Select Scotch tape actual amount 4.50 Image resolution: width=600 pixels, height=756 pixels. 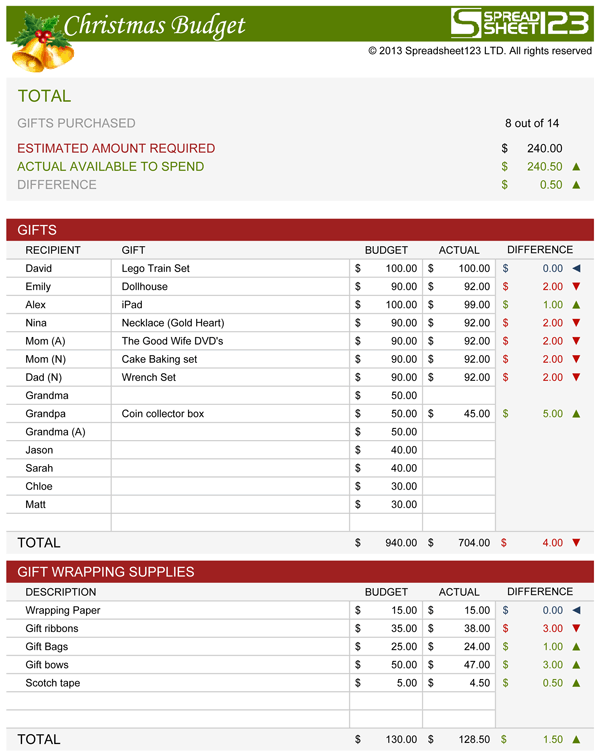pos(459,683)
